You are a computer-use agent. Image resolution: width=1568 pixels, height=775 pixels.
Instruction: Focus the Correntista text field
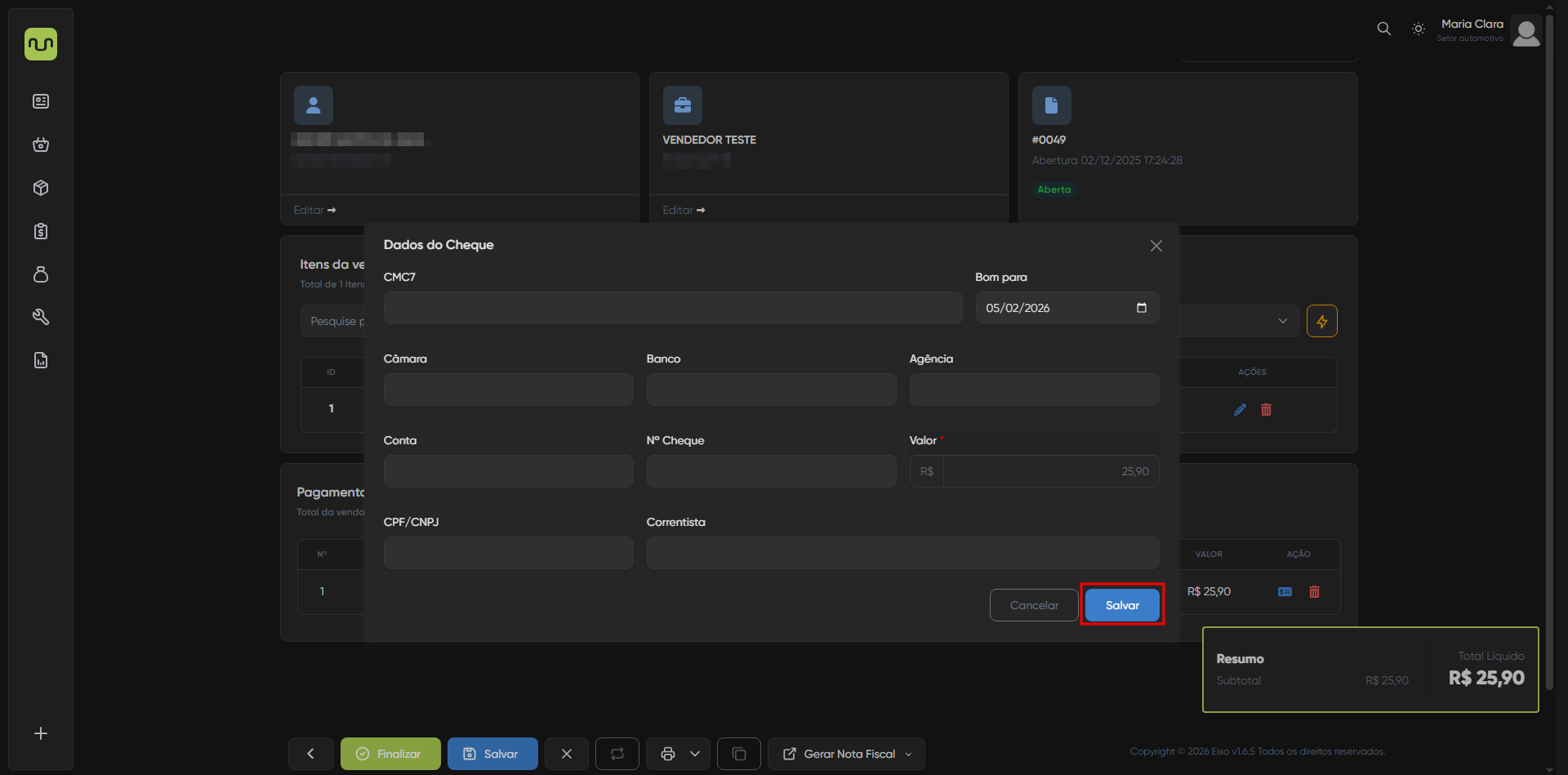coord(902,553)
